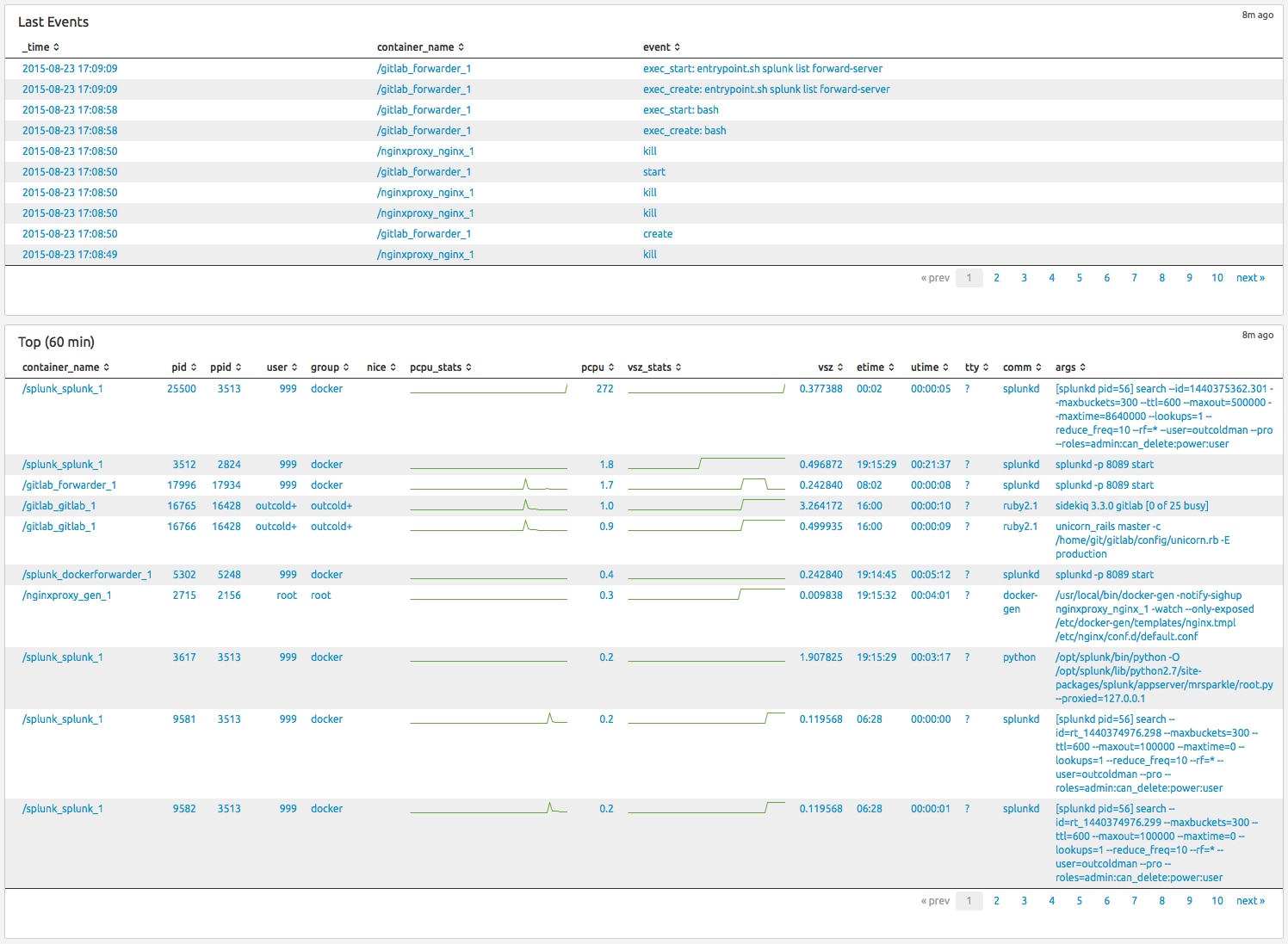Image resolution: width=1288 pixels, height=944 pixels.
Task: Click pid value 25500
Action: (181, 389)
